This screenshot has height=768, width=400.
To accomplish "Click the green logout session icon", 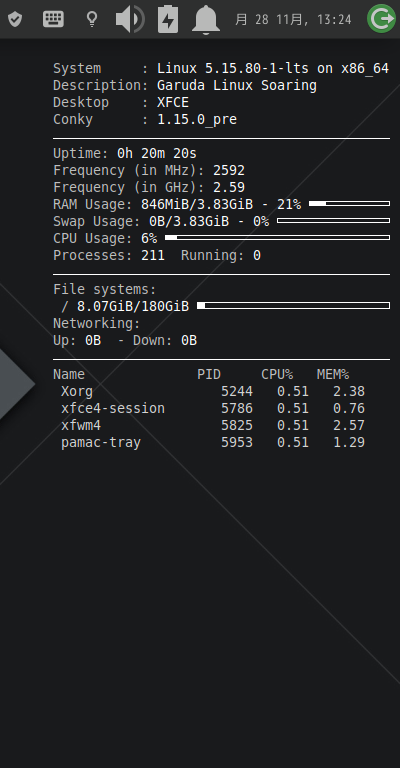I will 381,19.
